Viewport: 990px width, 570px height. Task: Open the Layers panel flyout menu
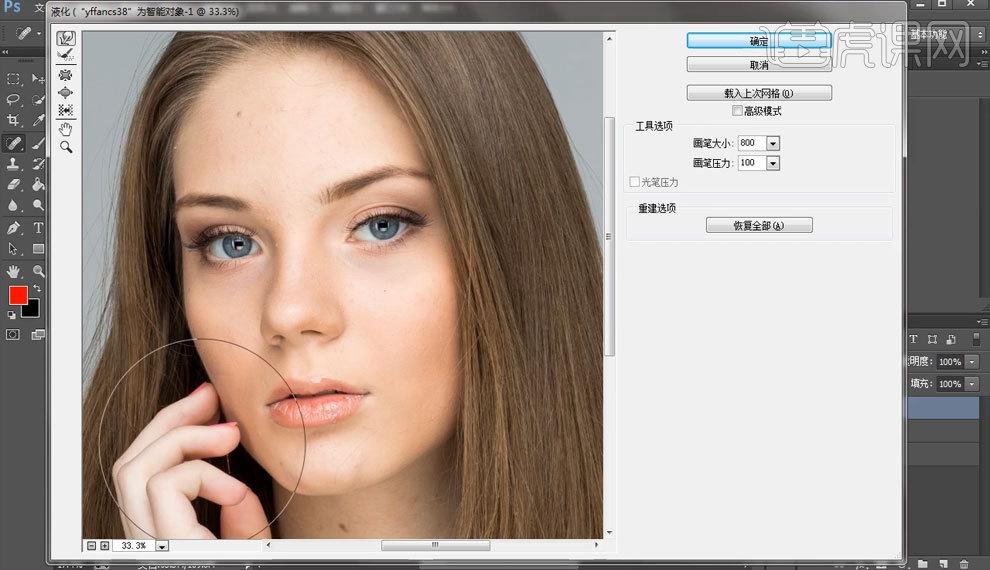coord(982,322)
